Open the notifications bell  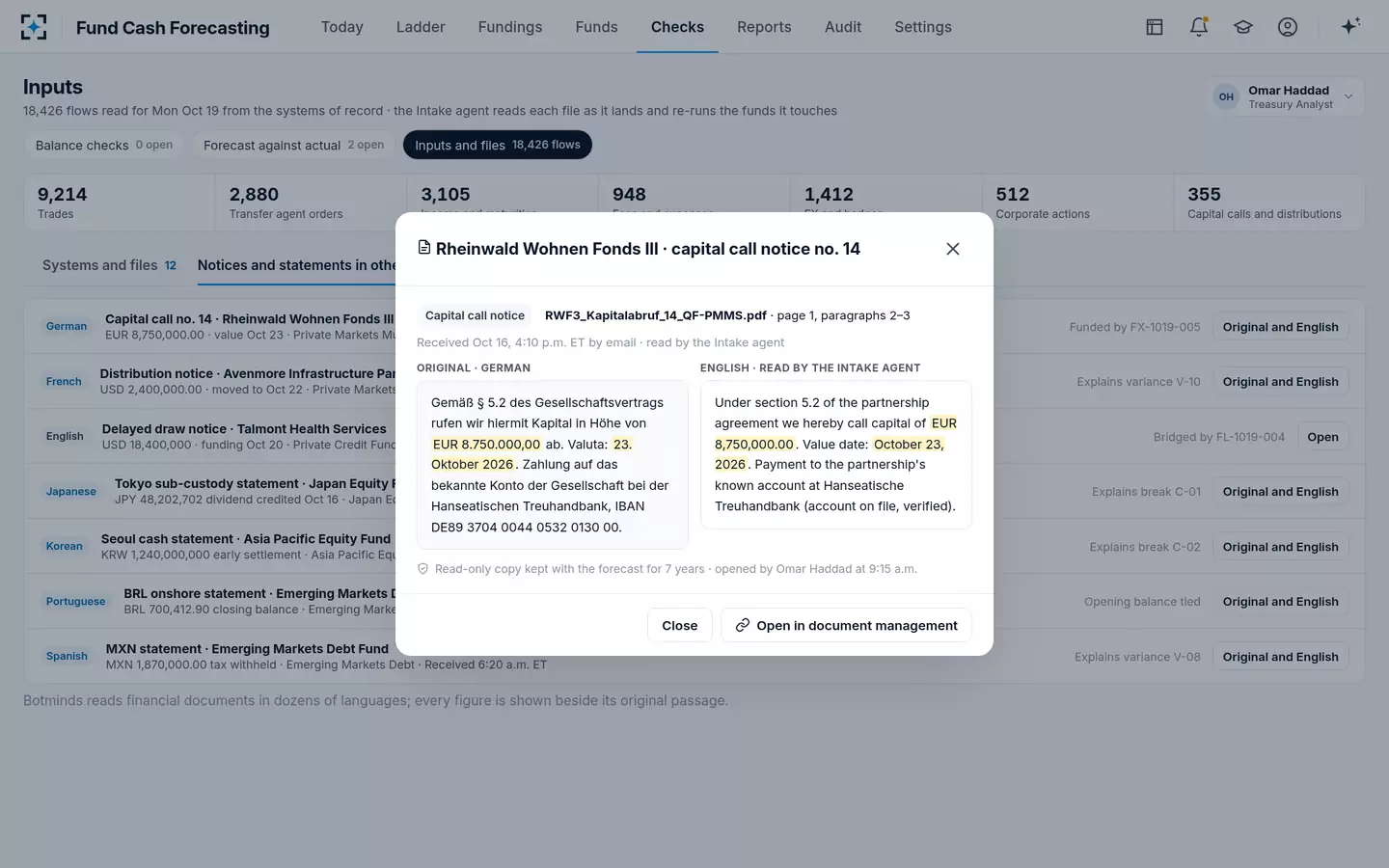pyautogui.click(x=1199, y=27)
